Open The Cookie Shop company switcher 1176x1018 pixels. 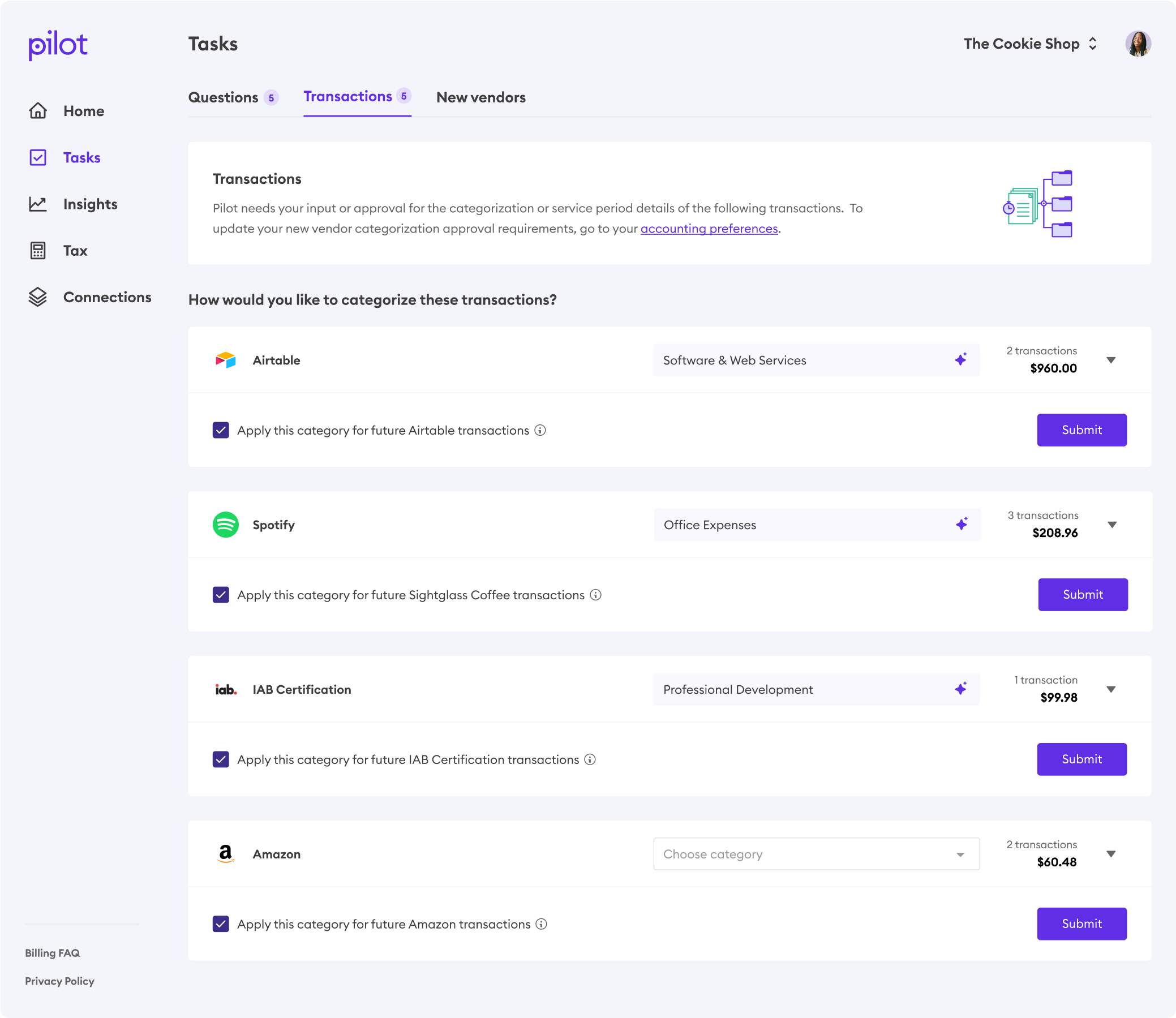pos(1030,44)
